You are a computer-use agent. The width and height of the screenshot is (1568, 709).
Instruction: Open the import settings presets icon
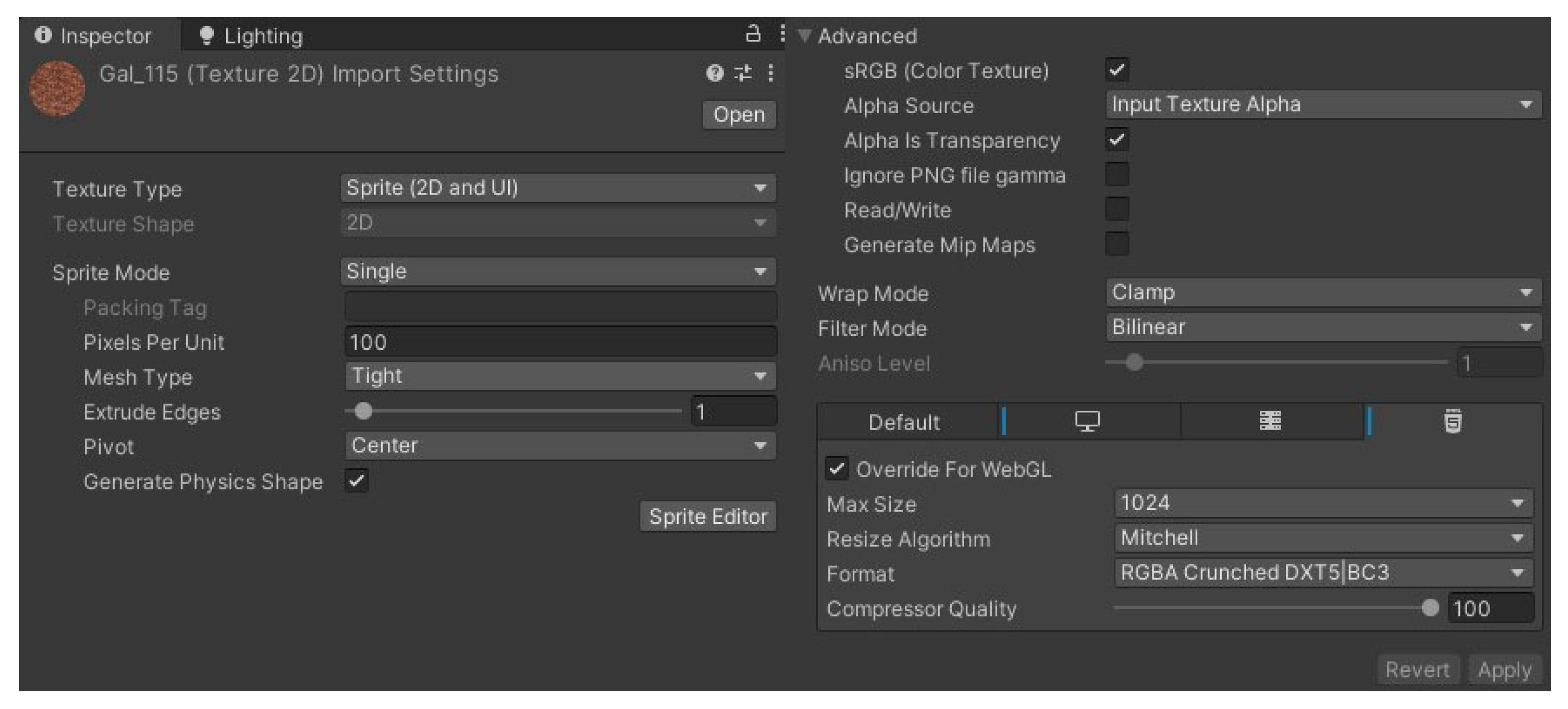coord(743,74)
